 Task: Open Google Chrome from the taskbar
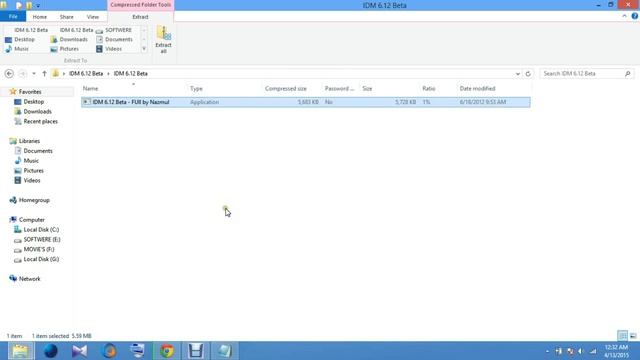tap(167, 351)
